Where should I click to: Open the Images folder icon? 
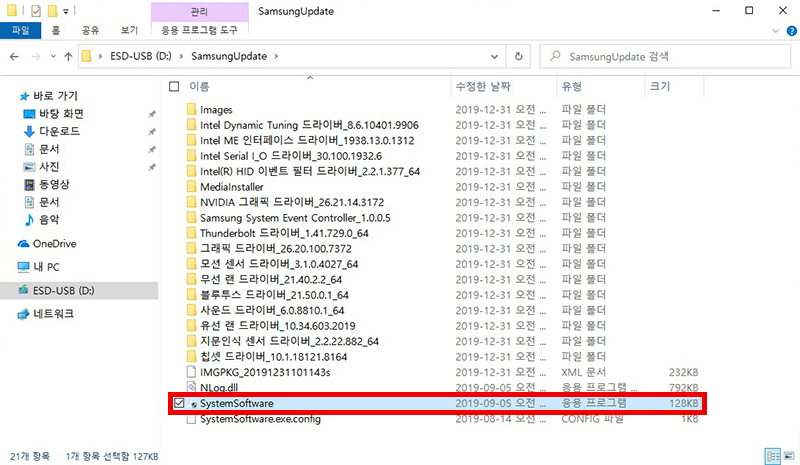pos(191,109)
